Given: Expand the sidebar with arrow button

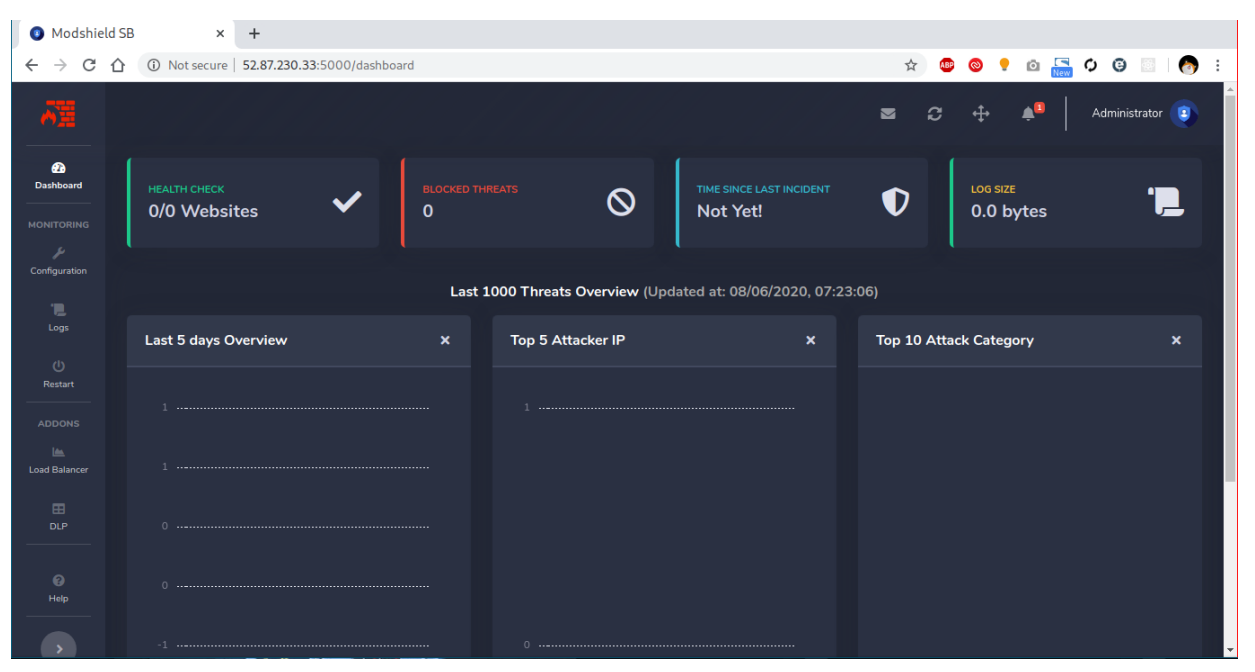Looking at the screenshot, I should (58, 648).
